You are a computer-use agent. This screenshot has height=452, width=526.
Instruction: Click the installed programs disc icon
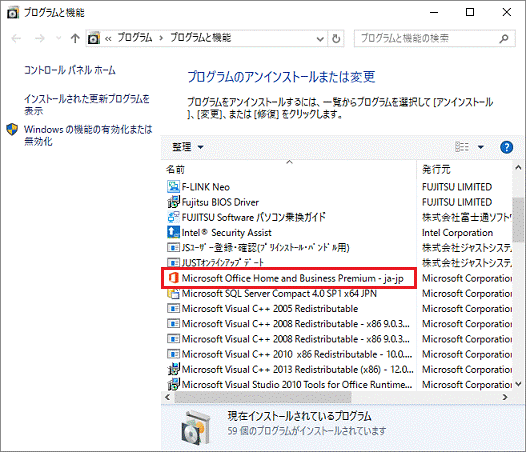point(196,428)
